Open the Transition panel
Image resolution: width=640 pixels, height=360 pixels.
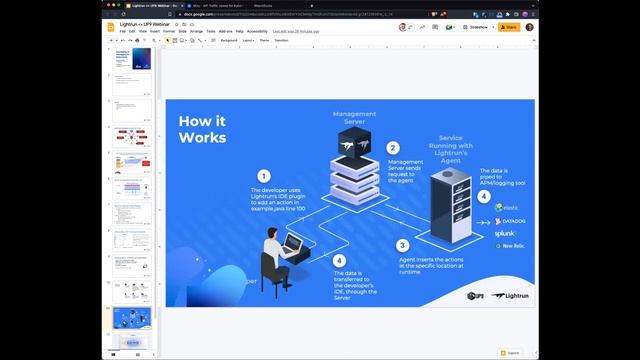pyautogui.click(x=281, y=40)
